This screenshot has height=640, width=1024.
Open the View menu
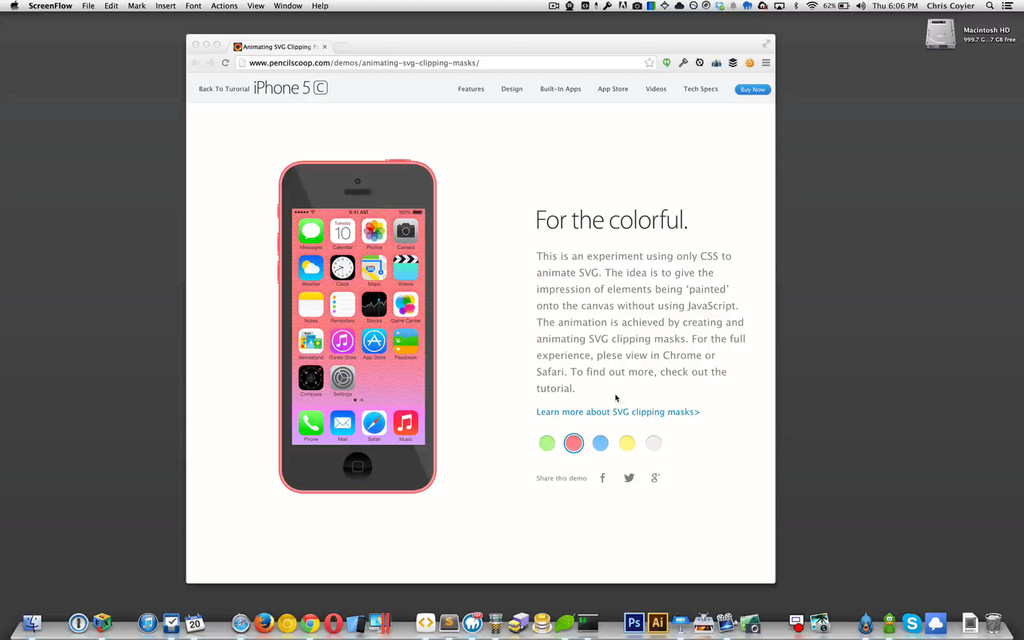point(255,6)
